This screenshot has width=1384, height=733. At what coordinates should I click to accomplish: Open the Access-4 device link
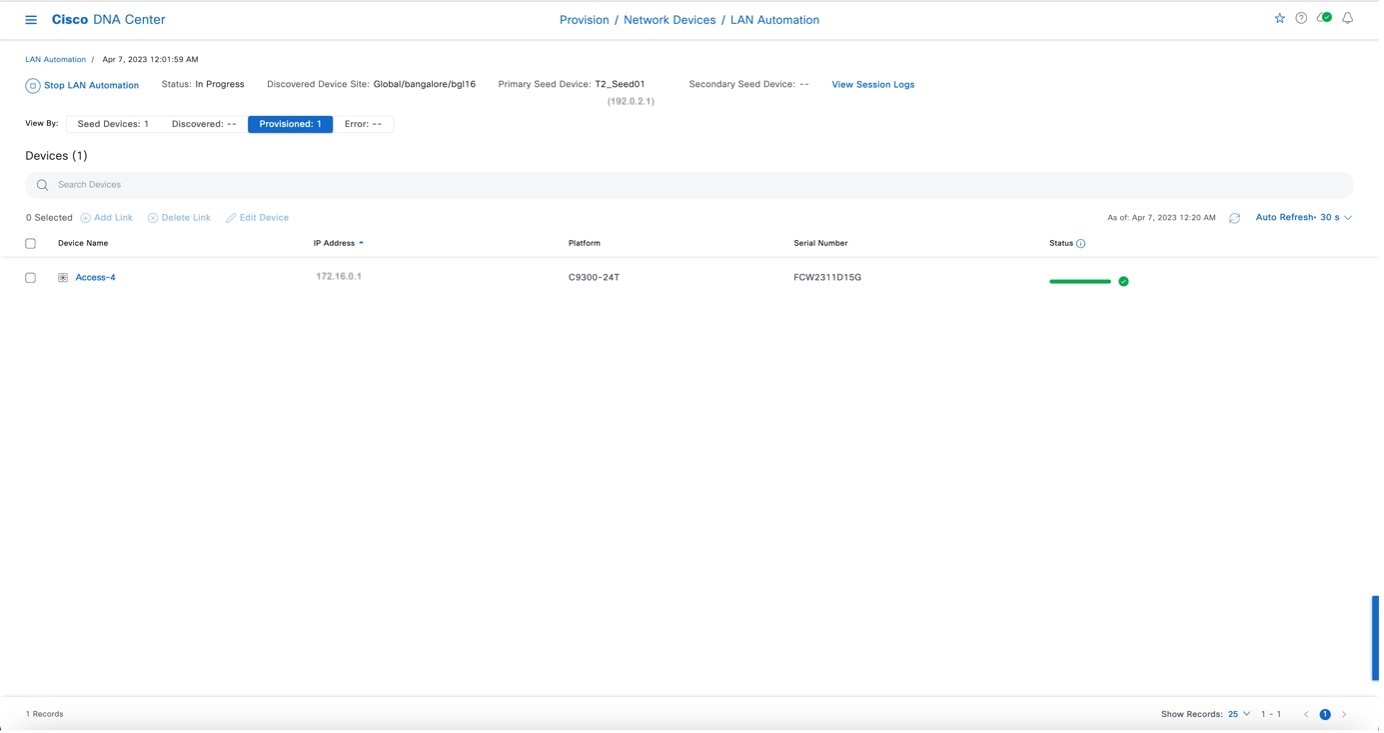coord(96,278)
